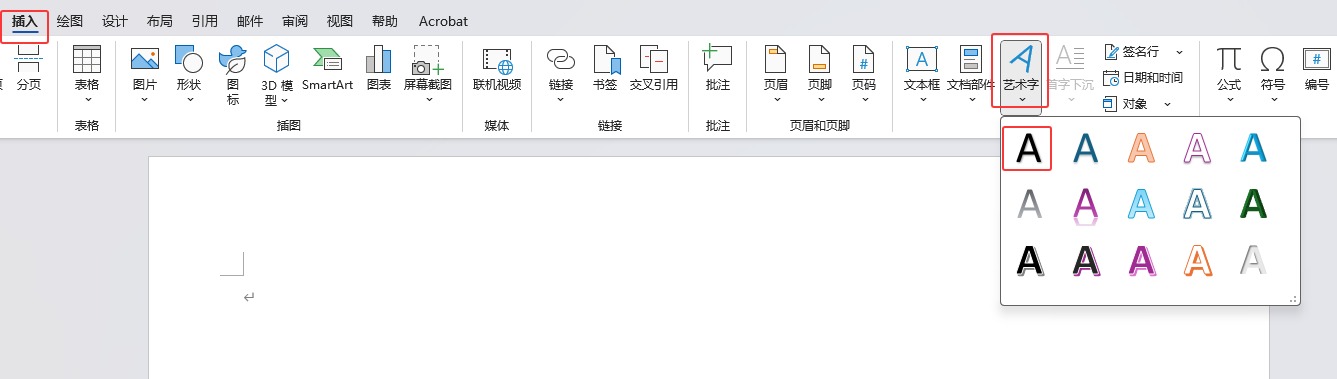The height and width of the screenshot is (379, 1337).
Task: Choose the plain black fill WordArt style
Action: [x=1029, y=148]
